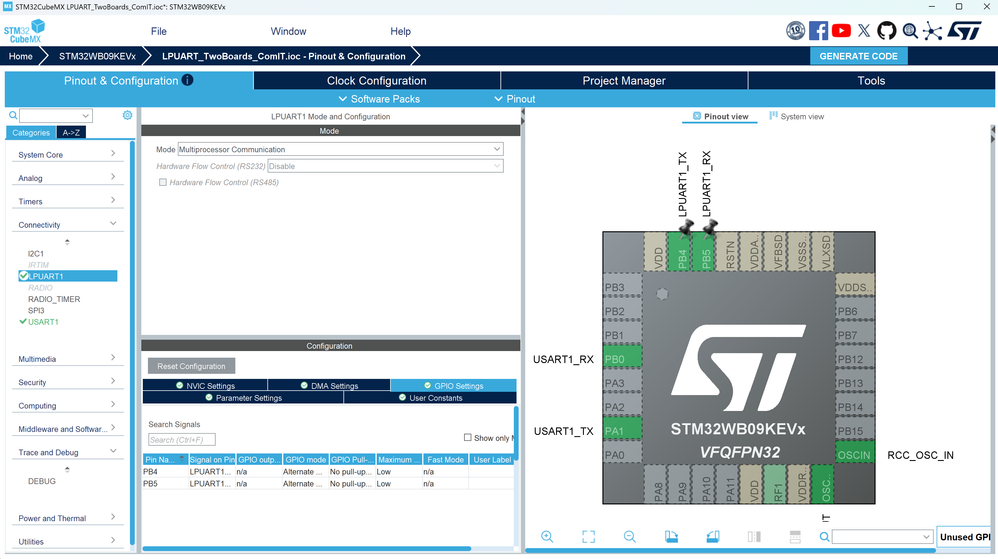Select USART1 in Connectivity list
Image resolution: width=998 pixels, height=559 pixels.
click(x=43, y=322)
